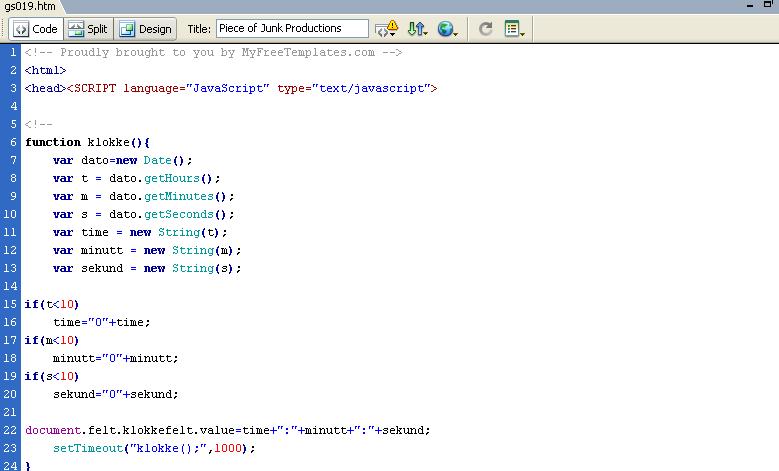Click line number 14 in the gutter
This screenshot has height=471, width=779.
click(10, 286)
